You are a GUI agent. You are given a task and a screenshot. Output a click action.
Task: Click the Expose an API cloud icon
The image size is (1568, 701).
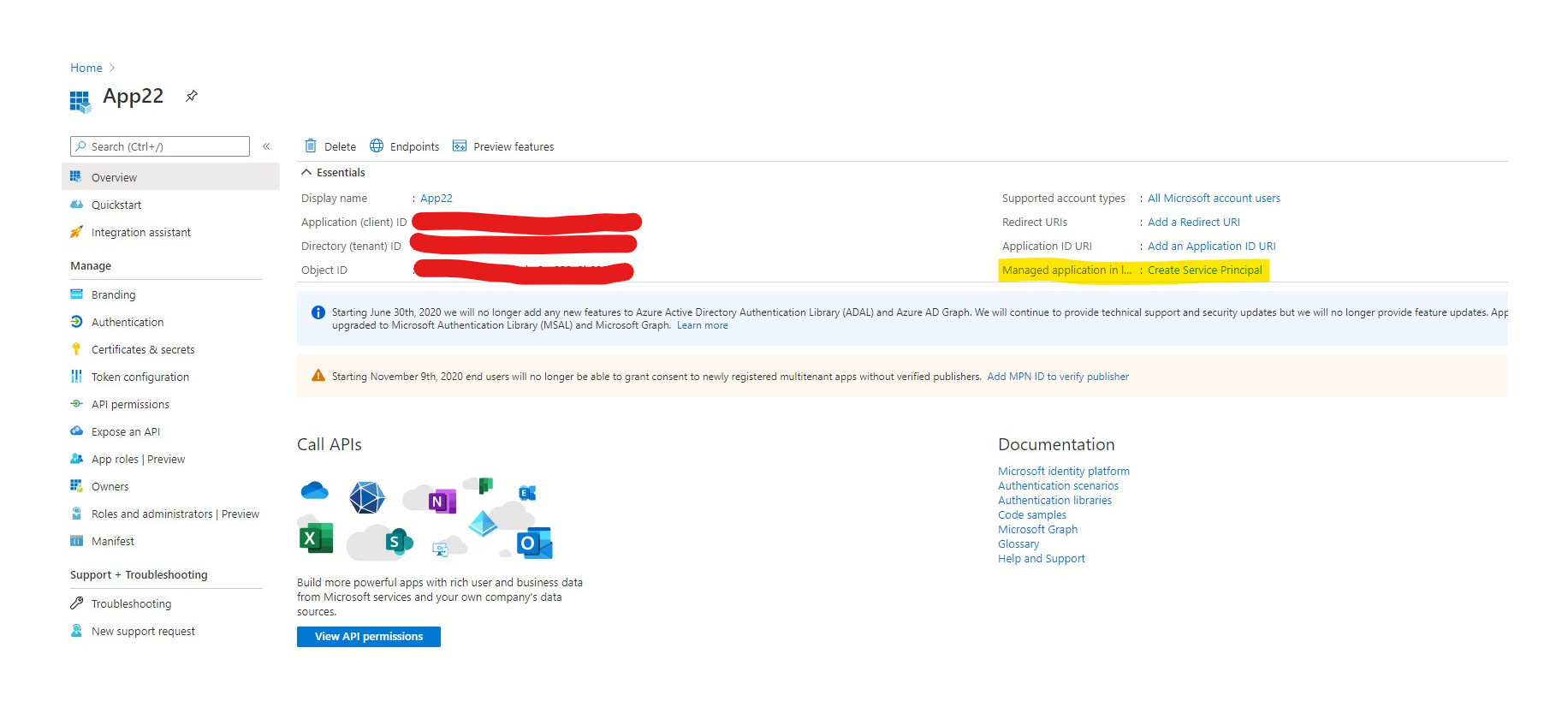(76, 431)
